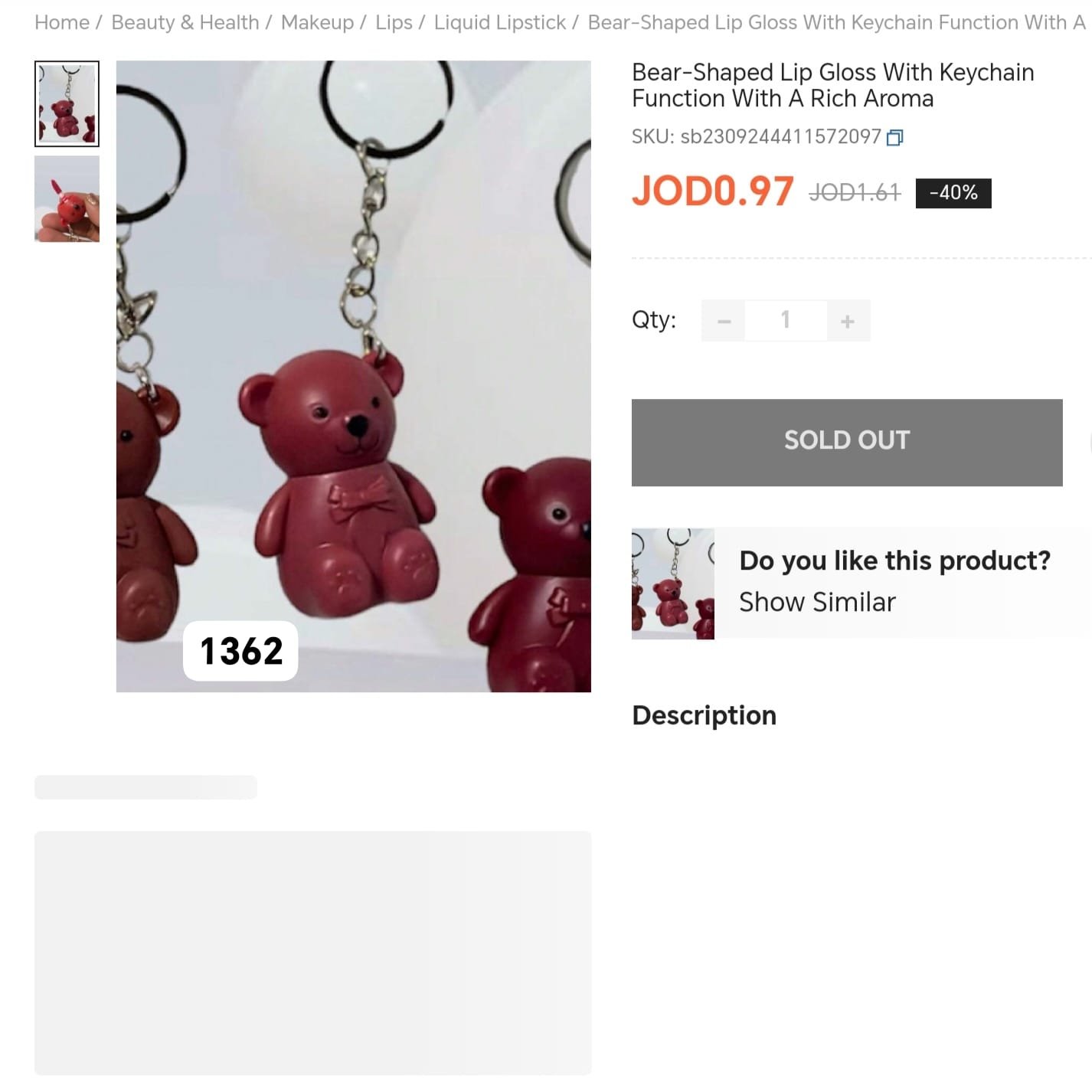
Task: Click the -40% discount badge
Action: pos(953,193)
